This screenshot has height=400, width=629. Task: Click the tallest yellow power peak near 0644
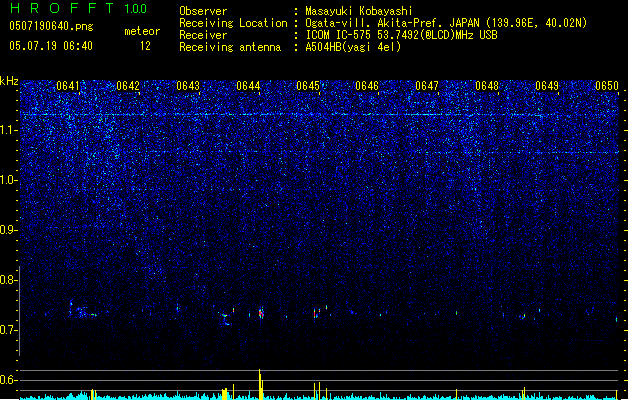point(261,384)
